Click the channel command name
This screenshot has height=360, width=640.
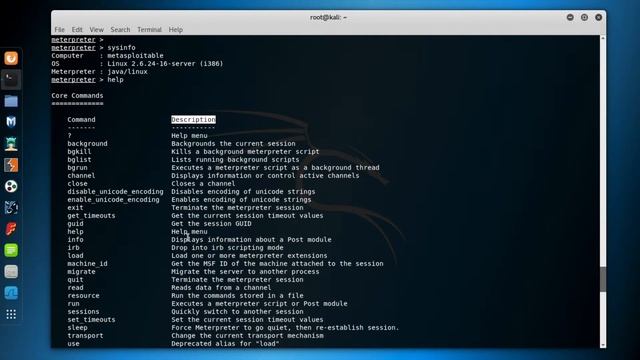(81, 176)
